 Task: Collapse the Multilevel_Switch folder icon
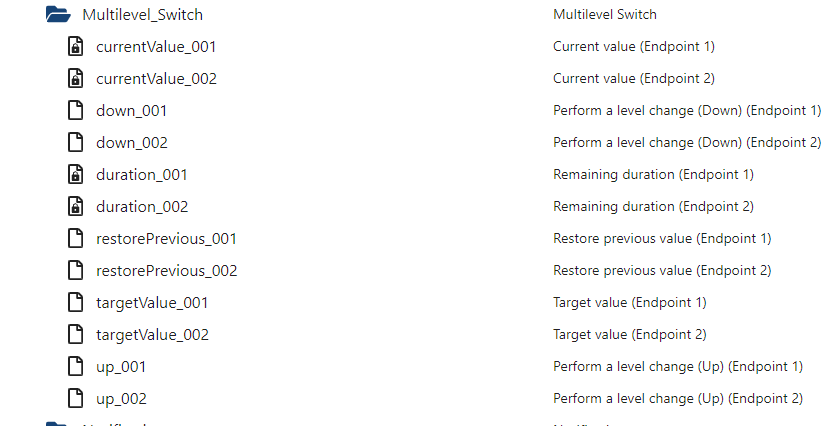tap(58, 14)
